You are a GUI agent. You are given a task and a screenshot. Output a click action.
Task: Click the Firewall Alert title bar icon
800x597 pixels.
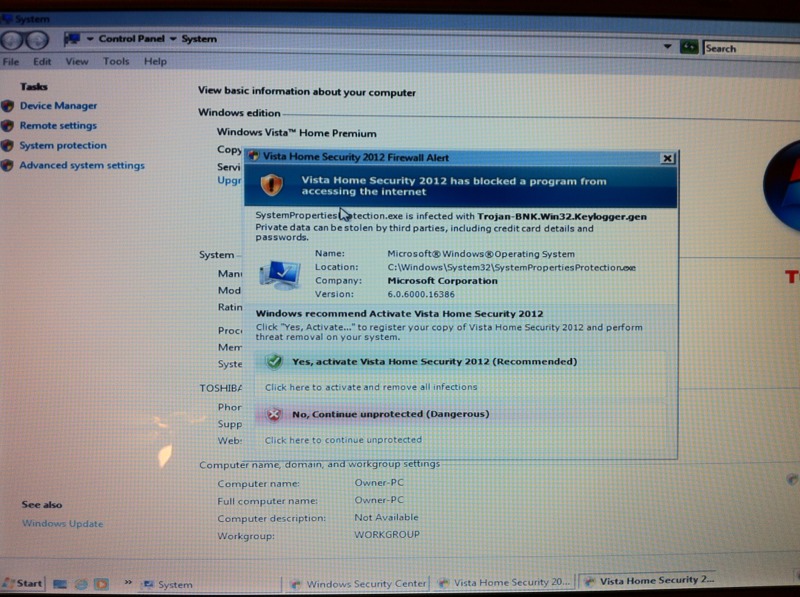point(254,156)
